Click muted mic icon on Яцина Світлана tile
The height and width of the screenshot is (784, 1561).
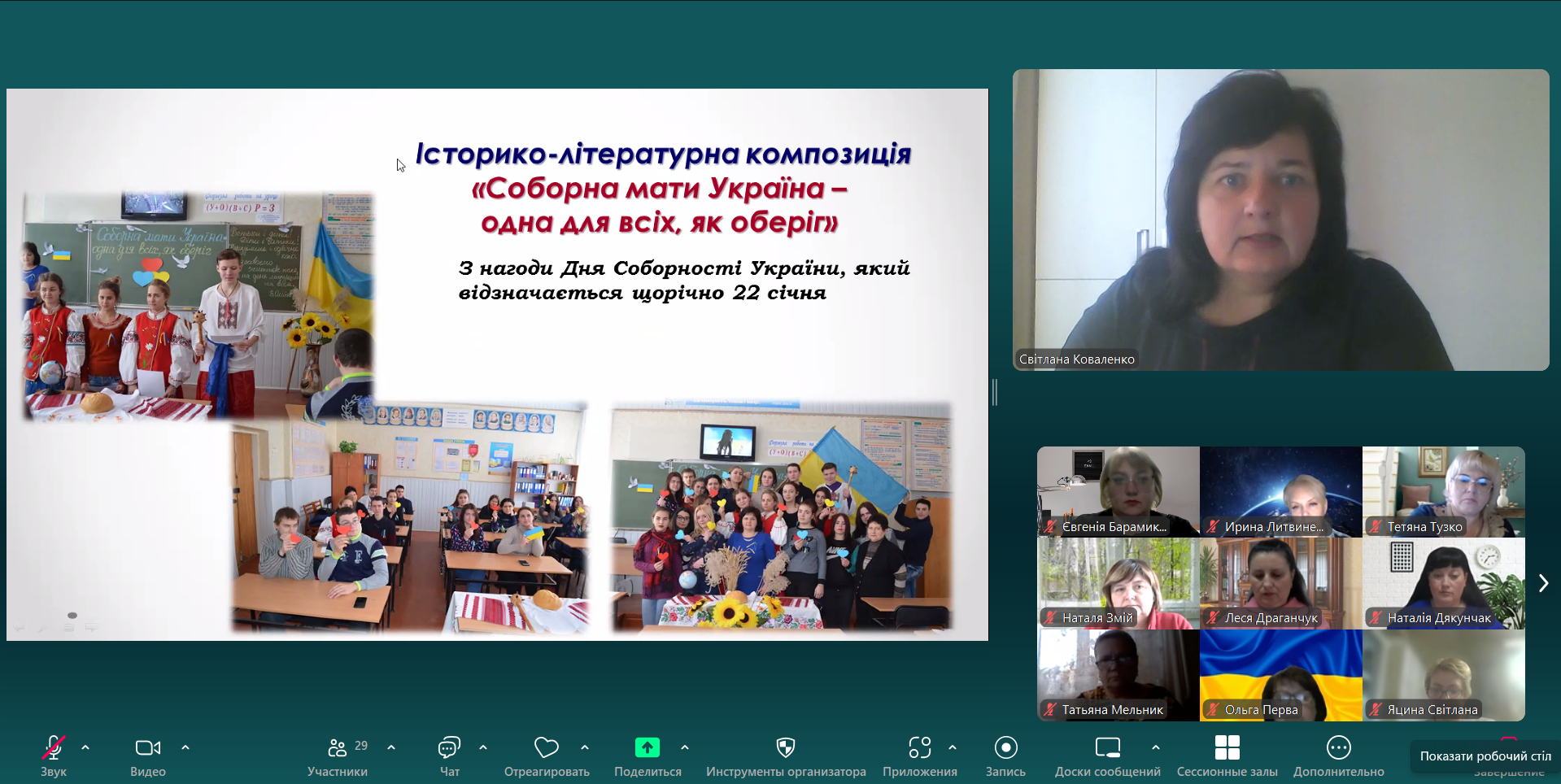click(1376, 710)
